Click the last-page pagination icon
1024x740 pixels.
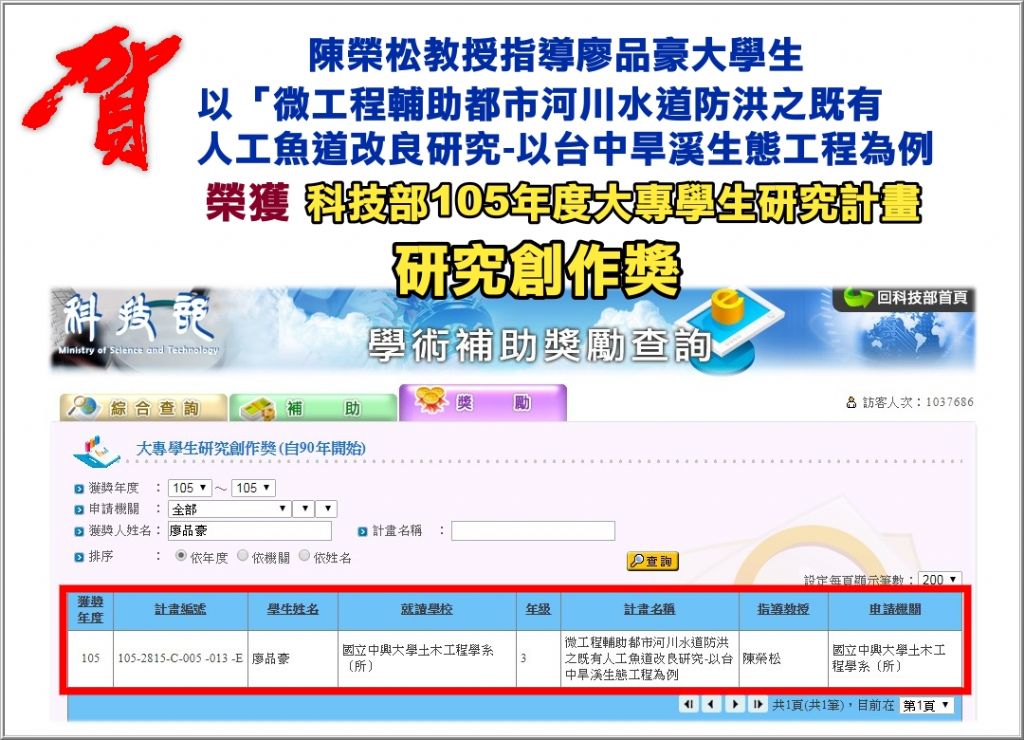tap(758, 704)
